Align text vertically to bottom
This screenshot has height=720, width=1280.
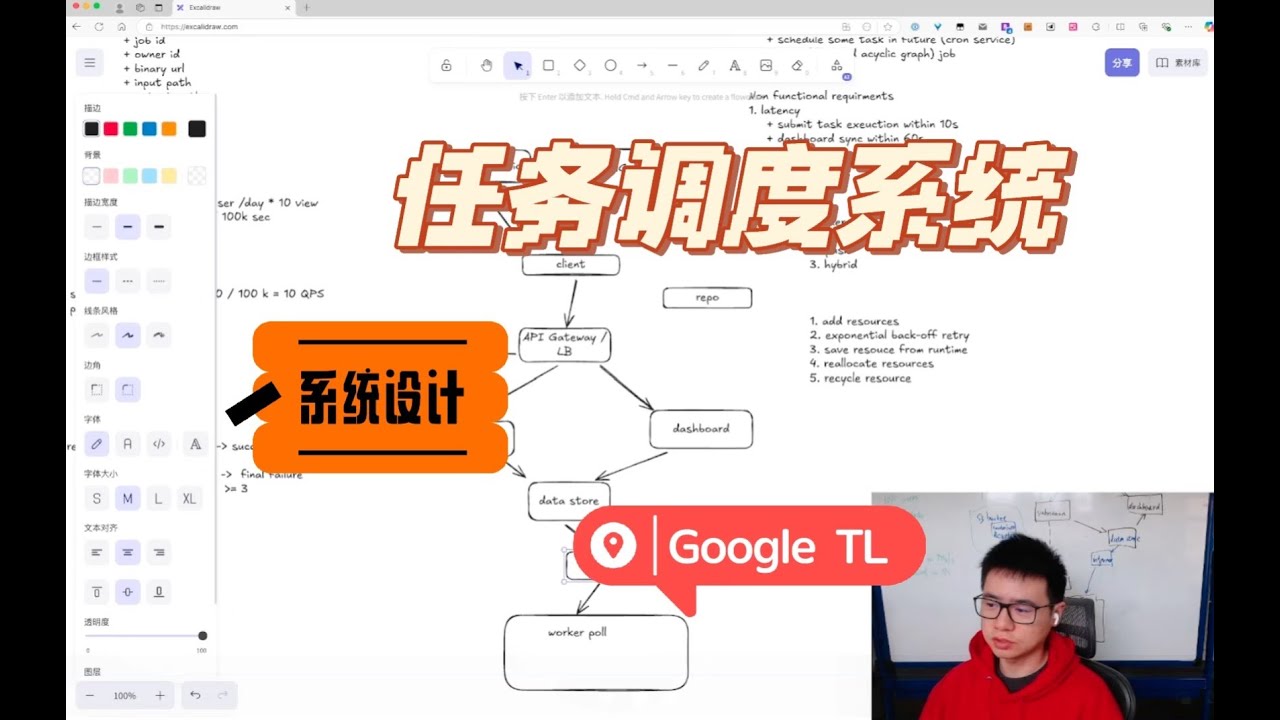158,592
